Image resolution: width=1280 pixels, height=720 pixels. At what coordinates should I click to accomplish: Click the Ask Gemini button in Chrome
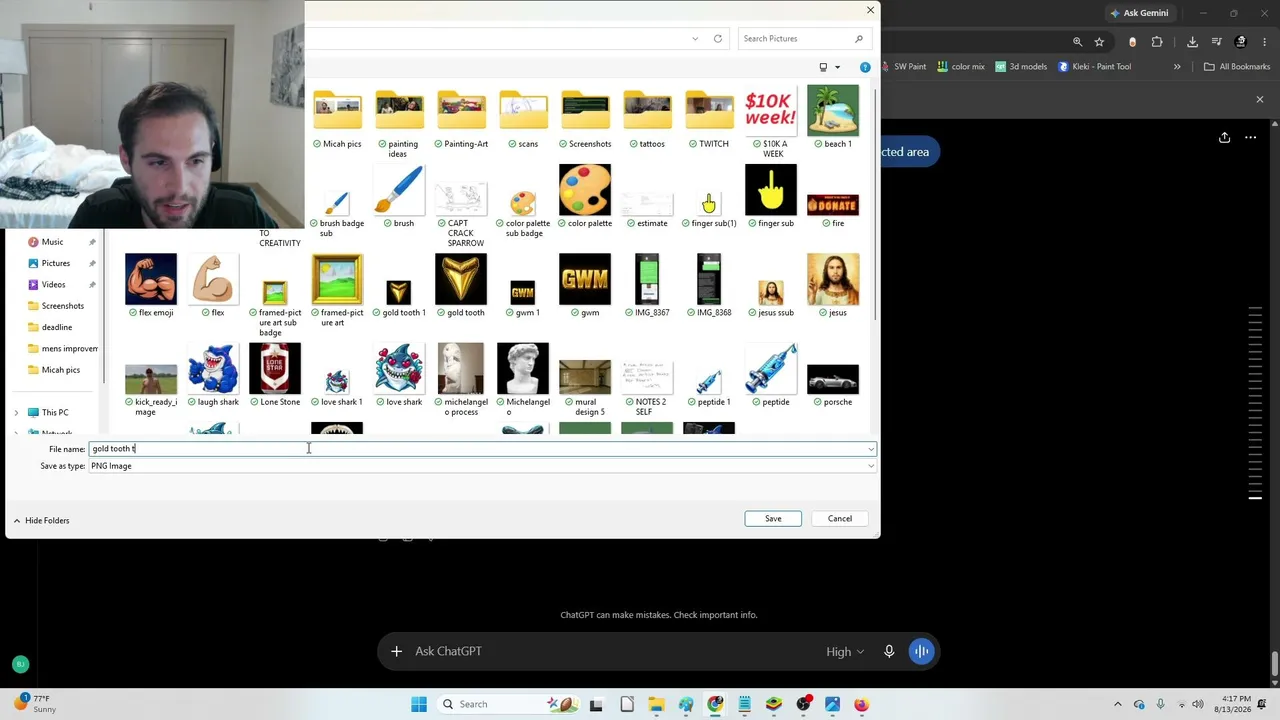point(1139,13)
